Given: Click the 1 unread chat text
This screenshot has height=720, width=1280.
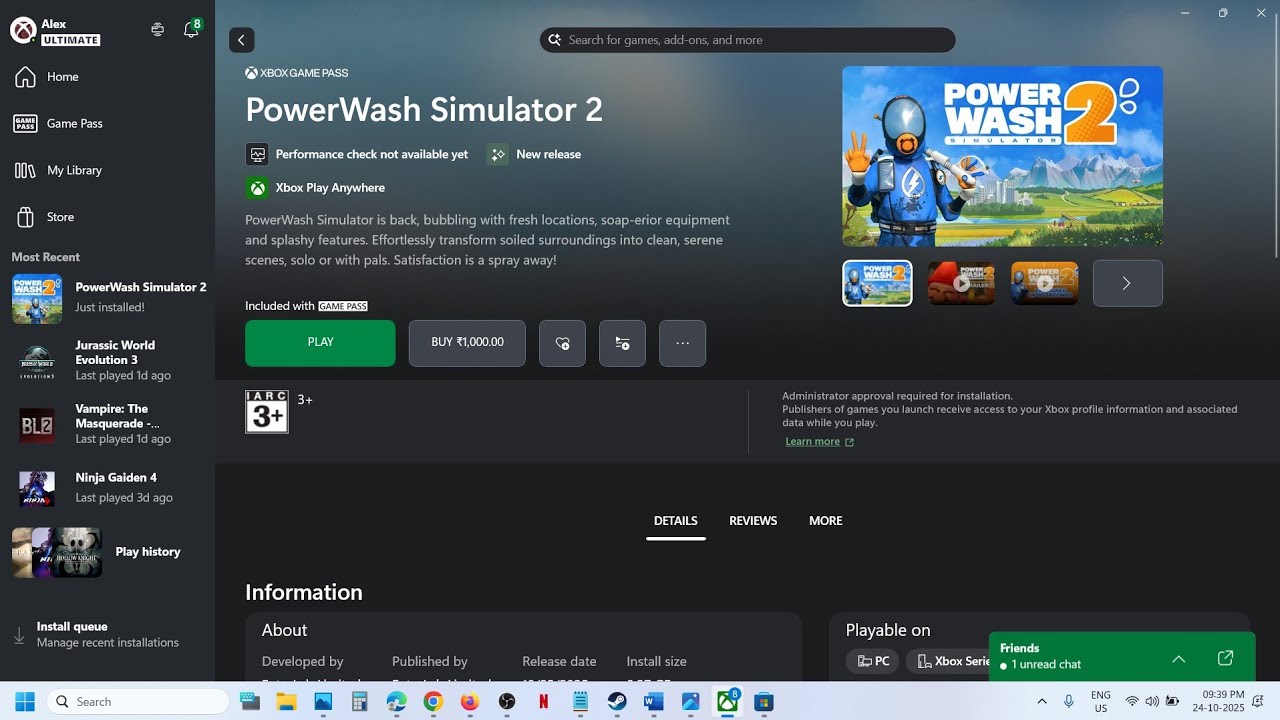Looking at the screenshot, I should tap(1046, 665).
